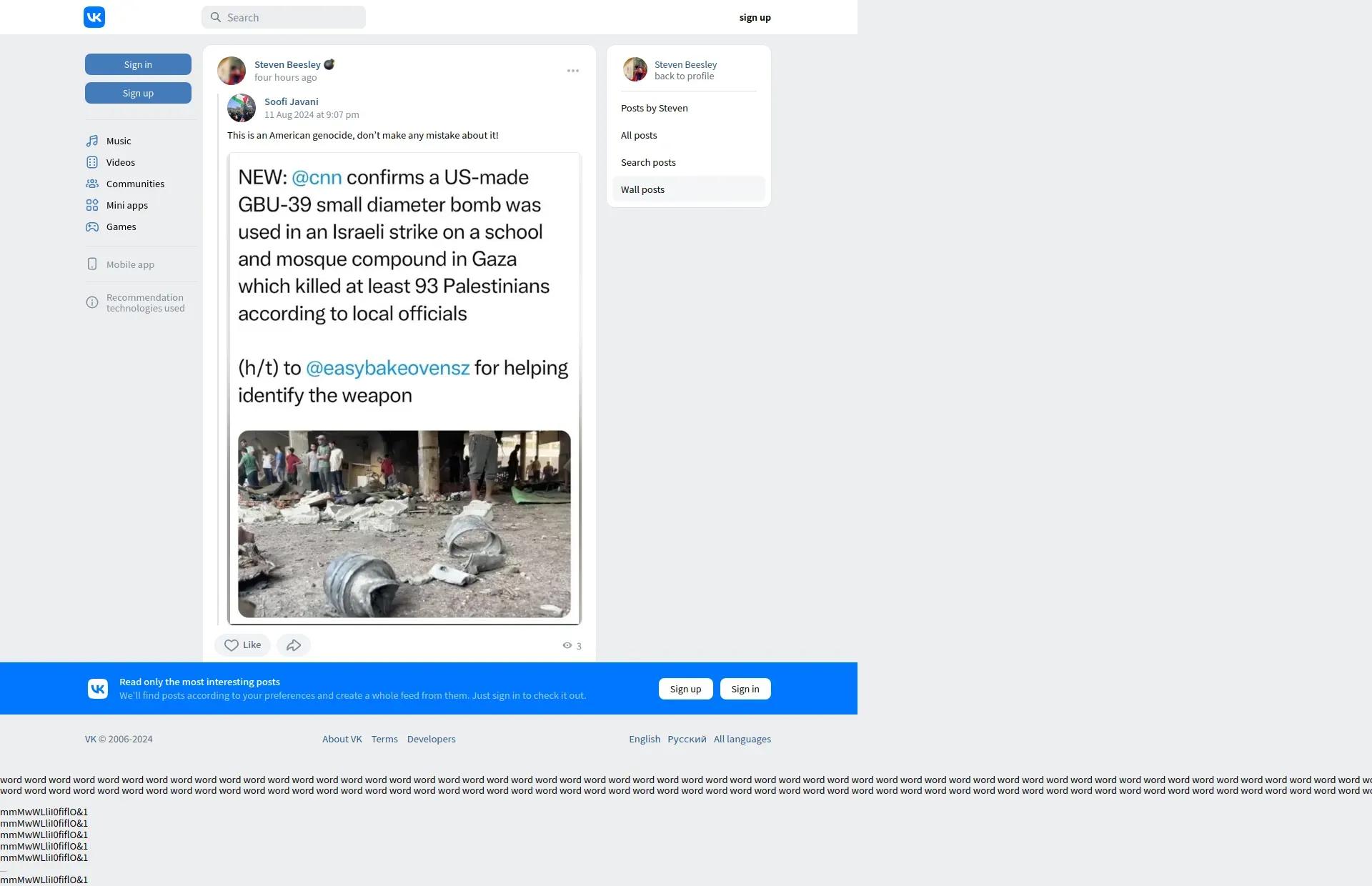
Task: Open Soofi Javani's profile link
Action: tap(292, 101)
